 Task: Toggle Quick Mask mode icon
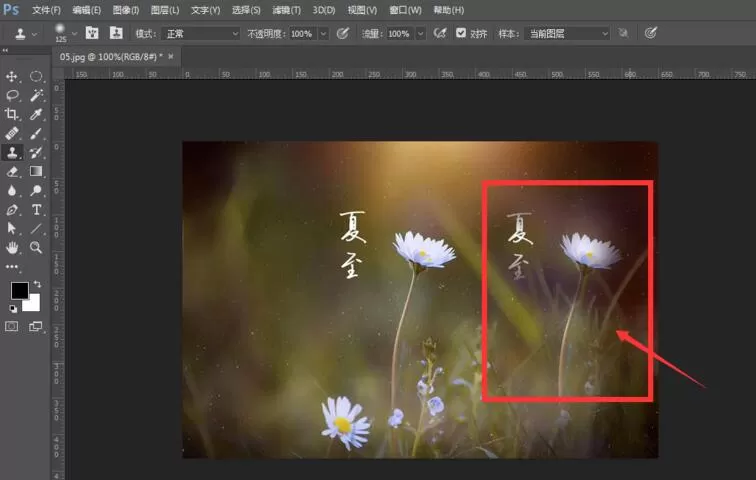[x=12, y=327]
